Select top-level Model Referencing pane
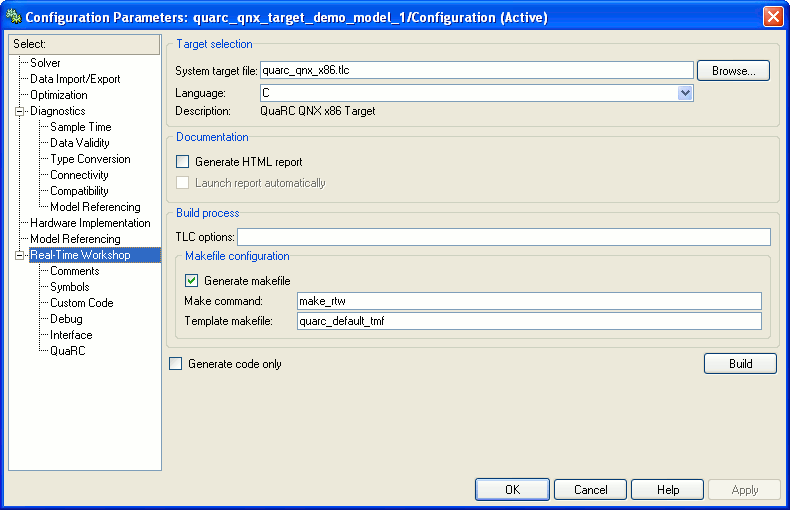The height and width of the screenshot is (510, 790). [x=75, y=239]
